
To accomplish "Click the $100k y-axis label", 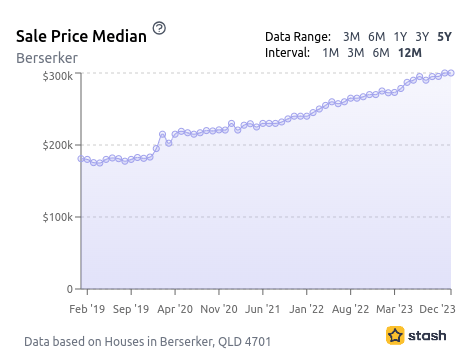I will [57, 217].
